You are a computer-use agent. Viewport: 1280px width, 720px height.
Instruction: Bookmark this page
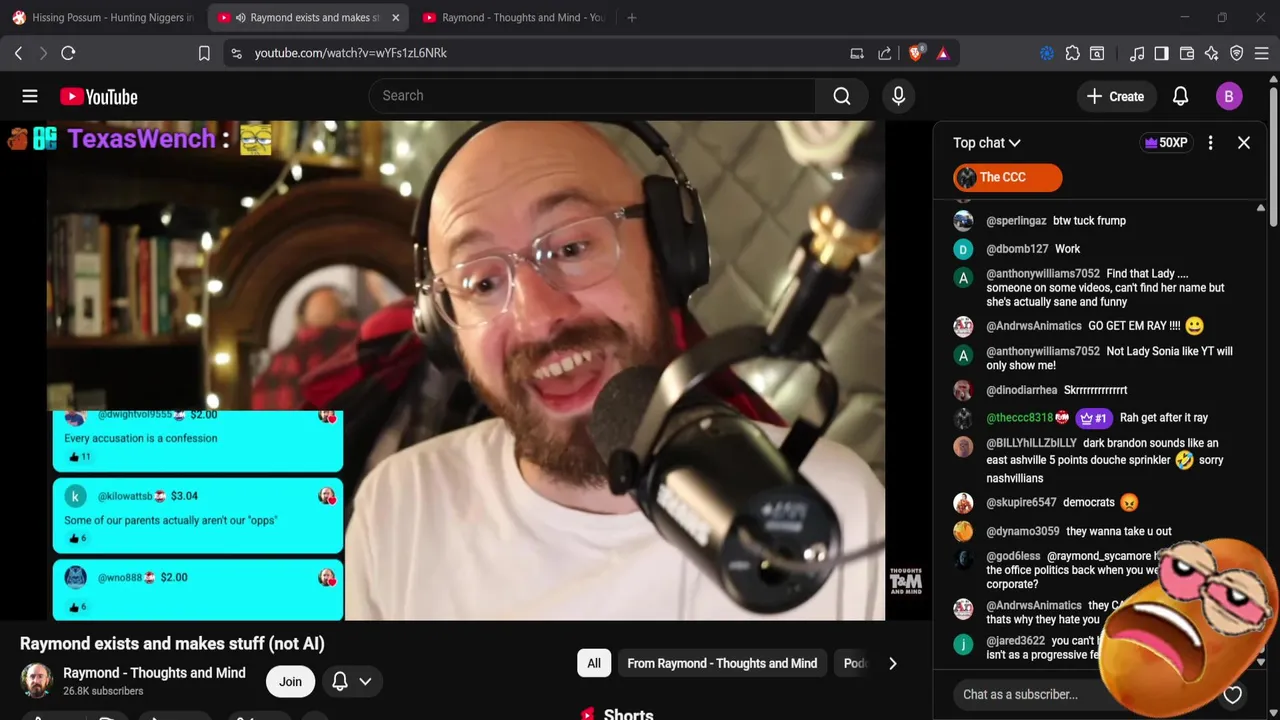pyautogui.click(x=204, y=53)
